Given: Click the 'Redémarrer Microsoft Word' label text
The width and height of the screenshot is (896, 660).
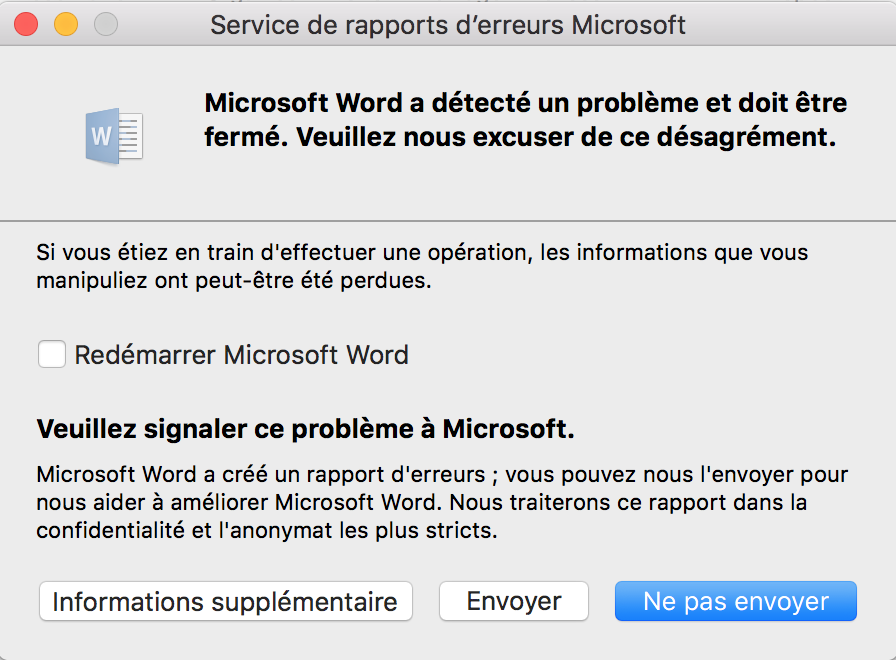Looking at the screenshot, I should pos(242,355).
